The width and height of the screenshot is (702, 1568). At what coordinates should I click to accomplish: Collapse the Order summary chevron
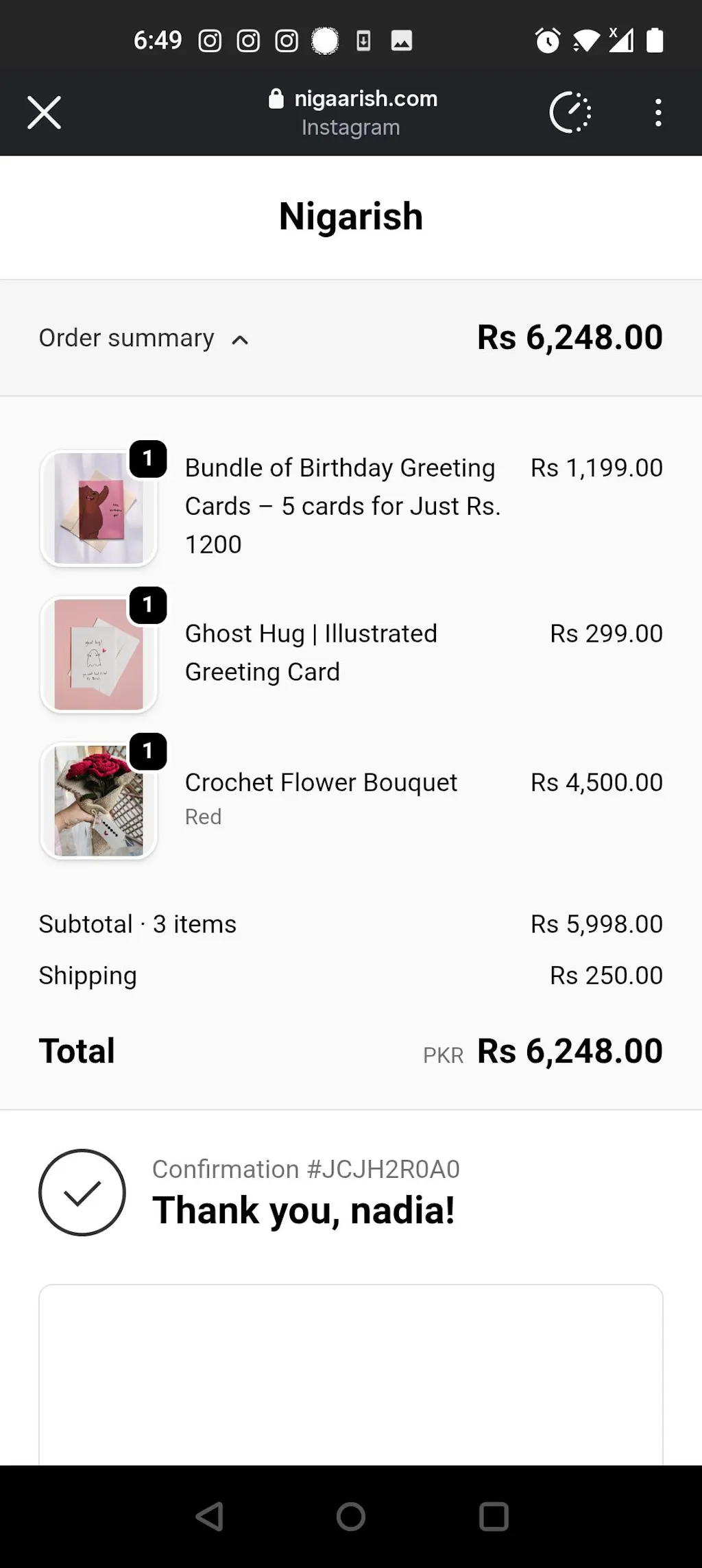pyautogui.click(x=240, y=340)
